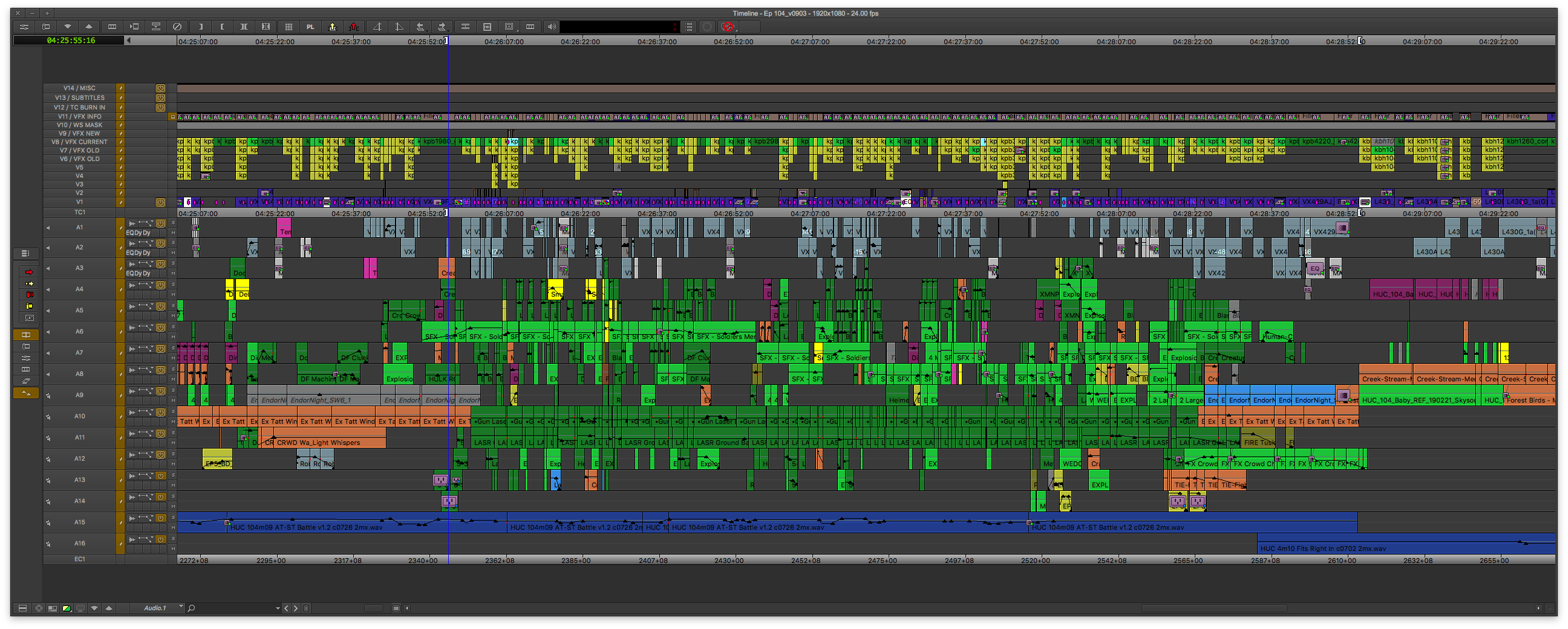Viewport: 1568px width, 629px height.
Task: Click the speaker volume icon in toolbar
Action: pyautogui.click(x=551, y=26)
